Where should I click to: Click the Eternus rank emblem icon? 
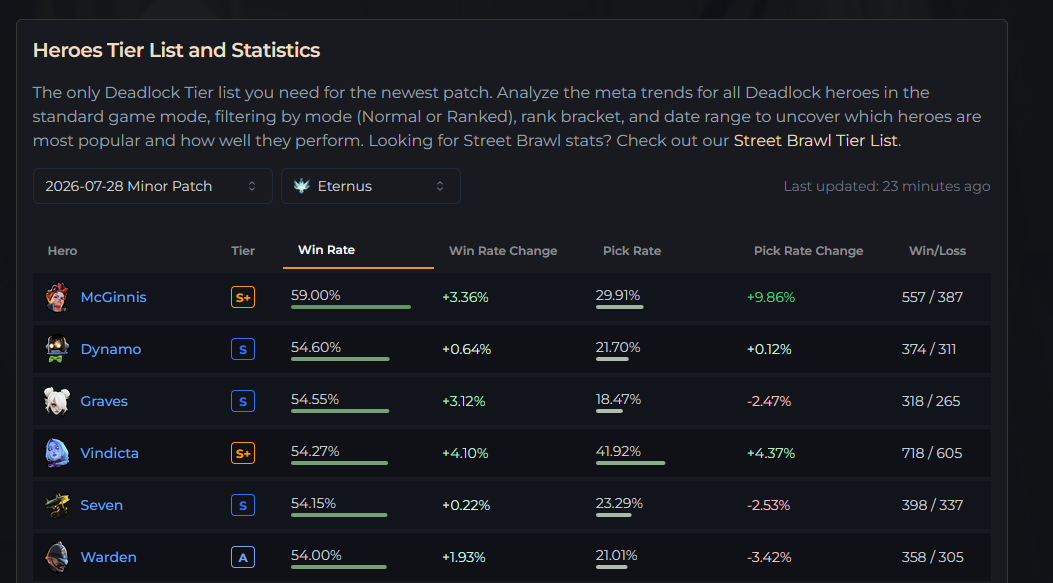[x=302, y=186]
